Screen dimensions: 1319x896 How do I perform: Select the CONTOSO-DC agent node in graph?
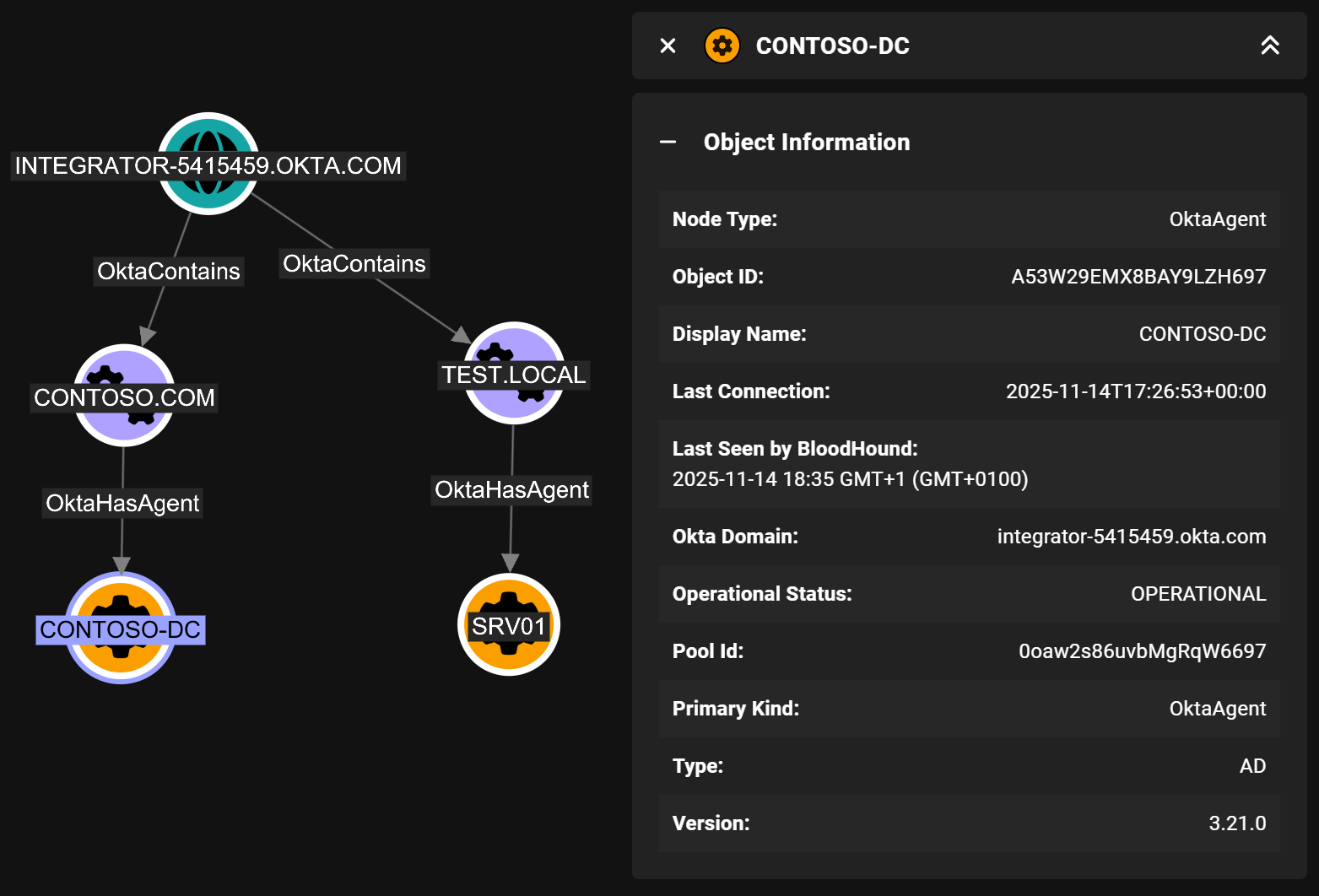[121, 628]
